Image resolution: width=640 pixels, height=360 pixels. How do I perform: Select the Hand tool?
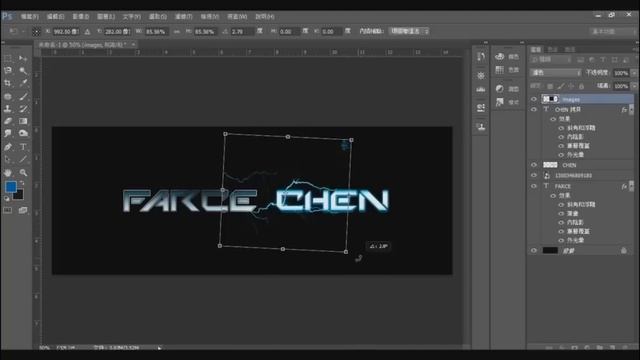click(x=8, y=173)
